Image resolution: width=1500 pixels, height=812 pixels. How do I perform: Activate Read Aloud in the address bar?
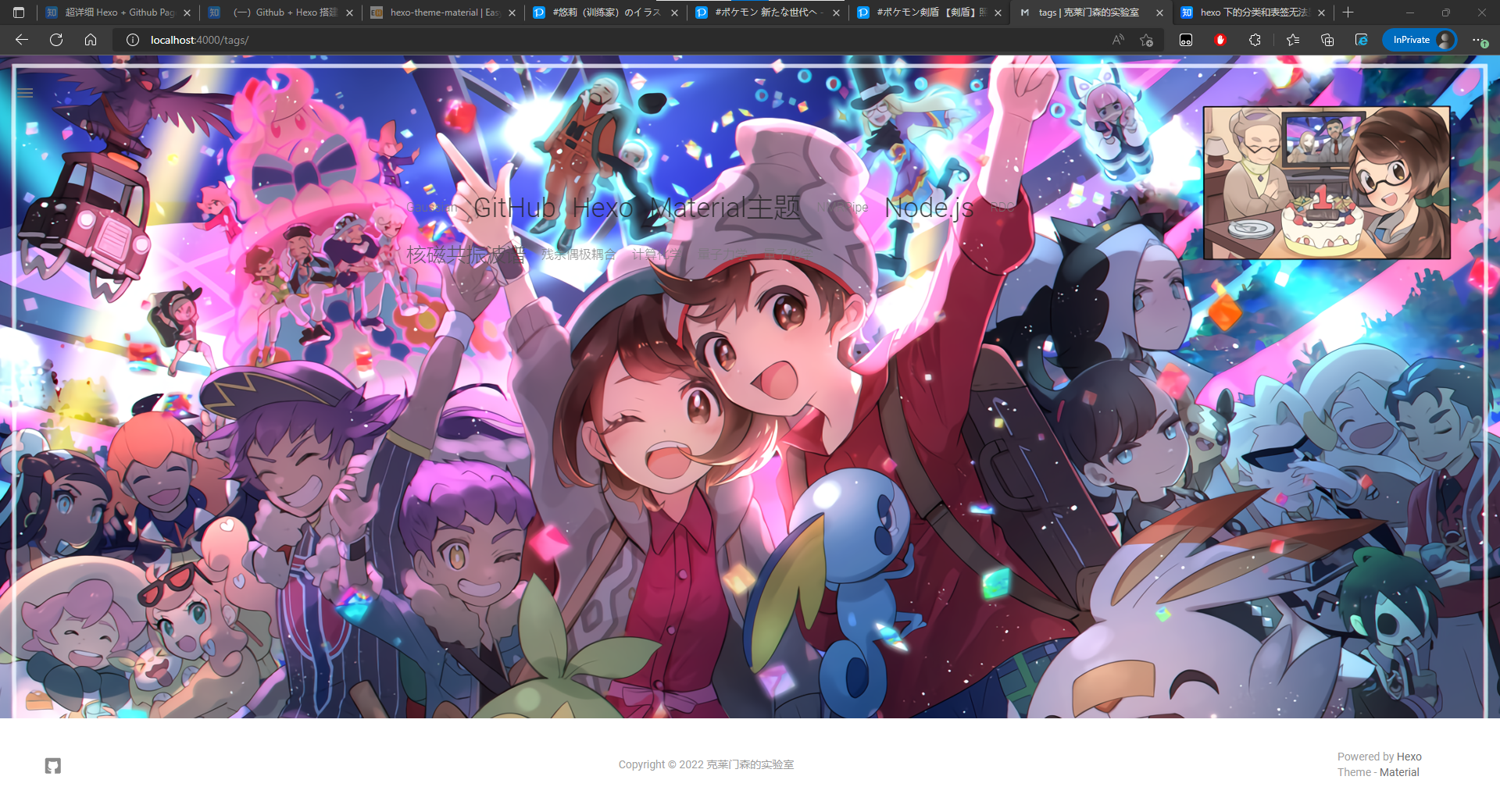coord(1118,40)
